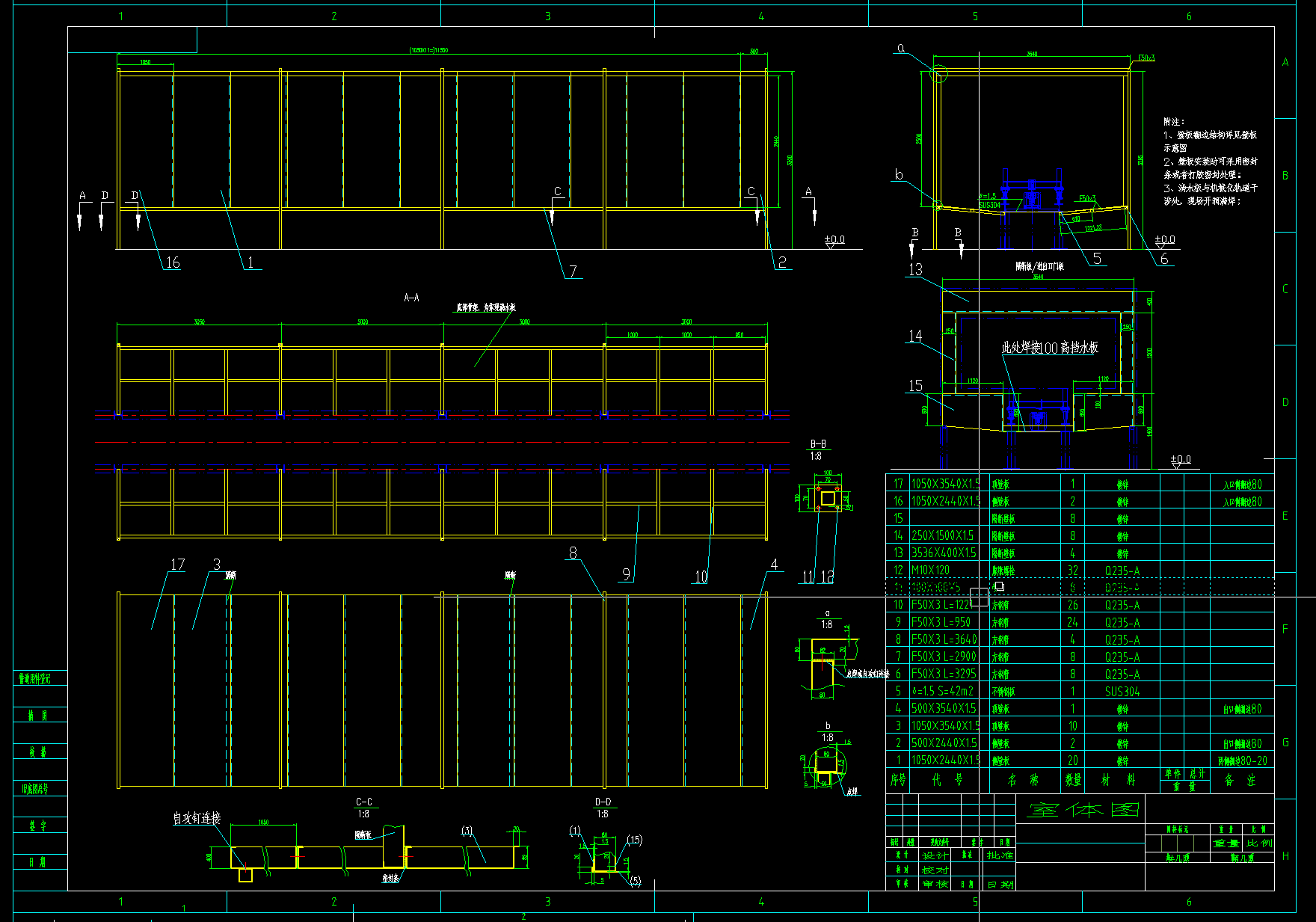The height and width of the screenshot is (922, 1316).
Task: Pick the "D-D" section detail label
Action: click(x=603, y=802)
